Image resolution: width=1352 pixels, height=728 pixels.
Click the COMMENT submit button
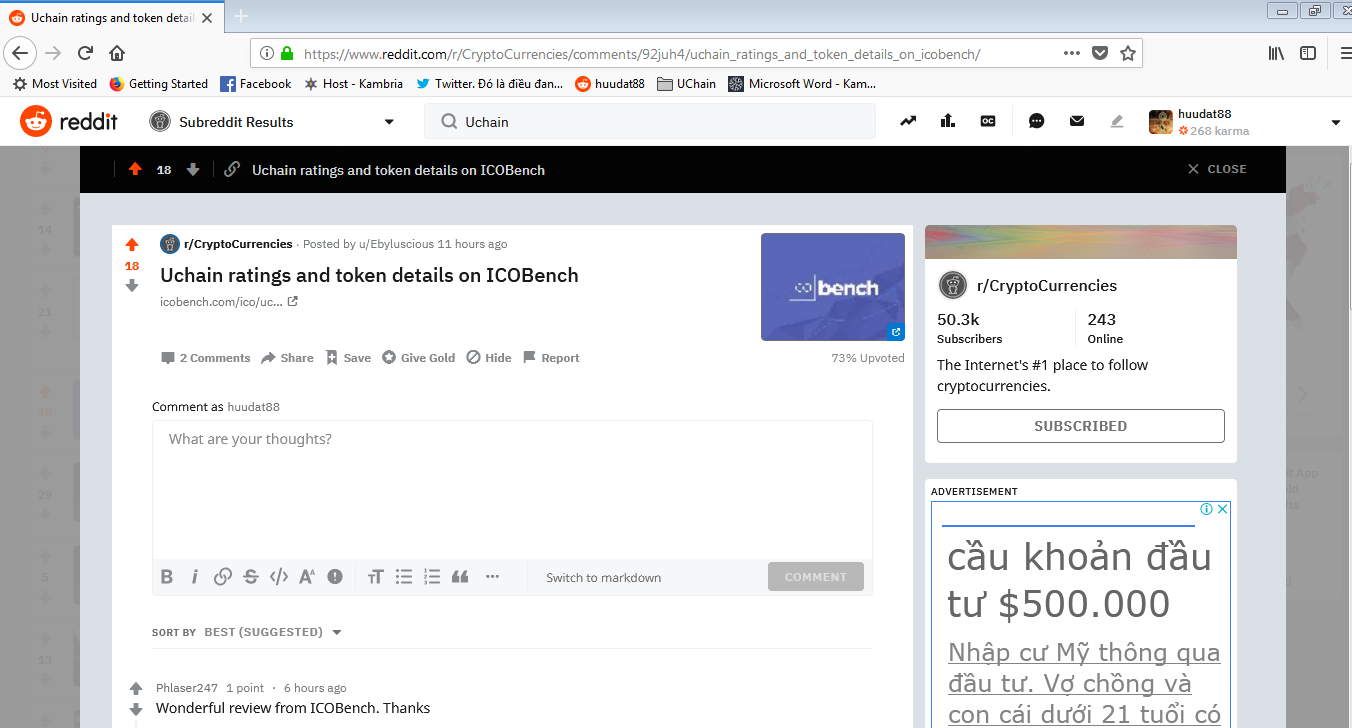(x=816, y=577)
